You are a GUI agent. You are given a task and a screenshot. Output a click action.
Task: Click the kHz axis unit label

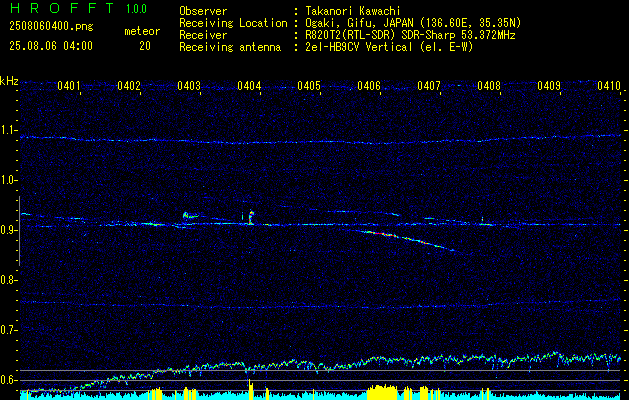[9, 81]
